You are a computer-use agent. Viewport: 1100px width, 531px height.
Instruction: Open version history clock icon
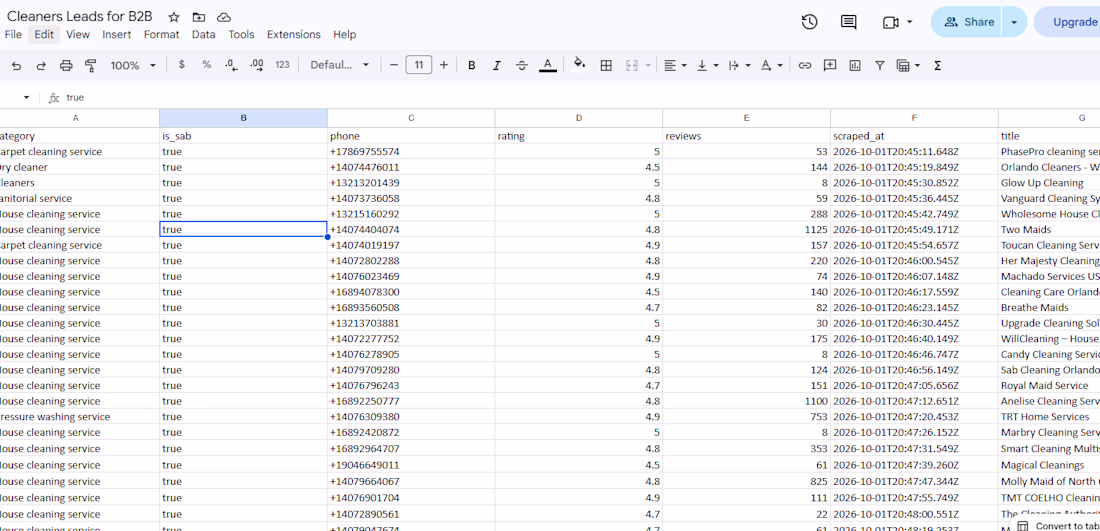click(x=809, y=22)
